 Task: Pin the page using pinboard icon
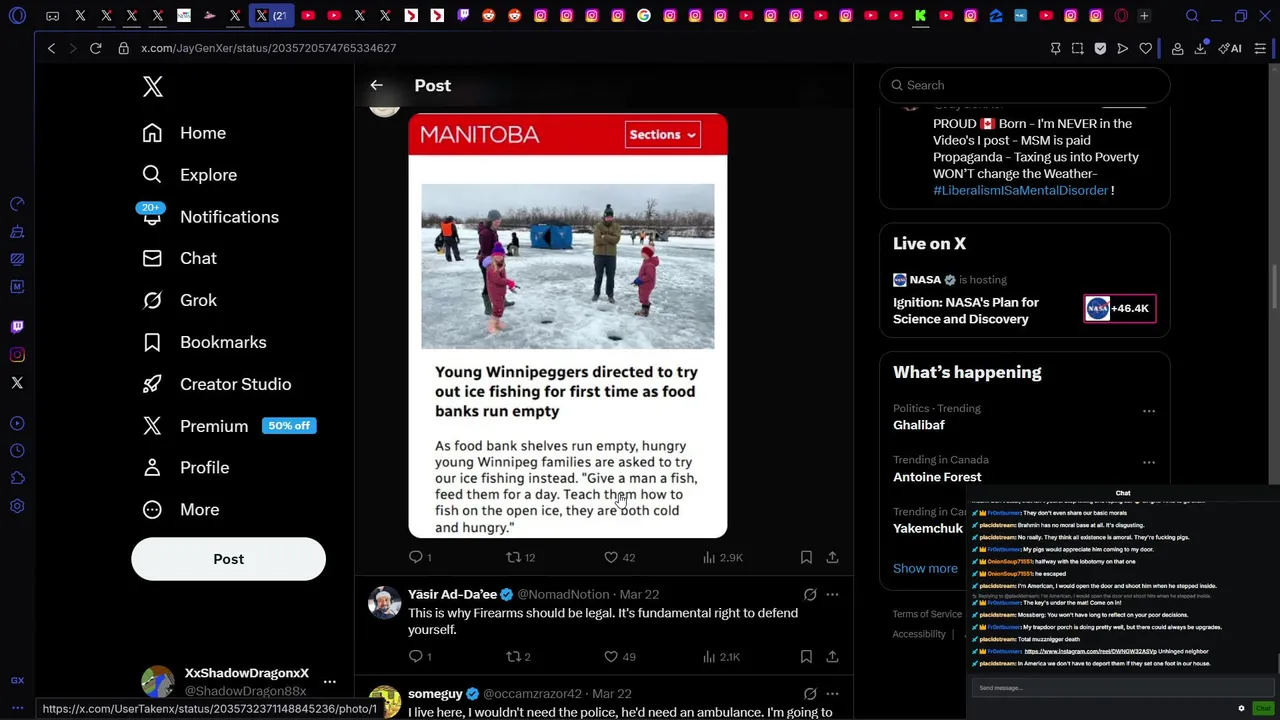1055,48
